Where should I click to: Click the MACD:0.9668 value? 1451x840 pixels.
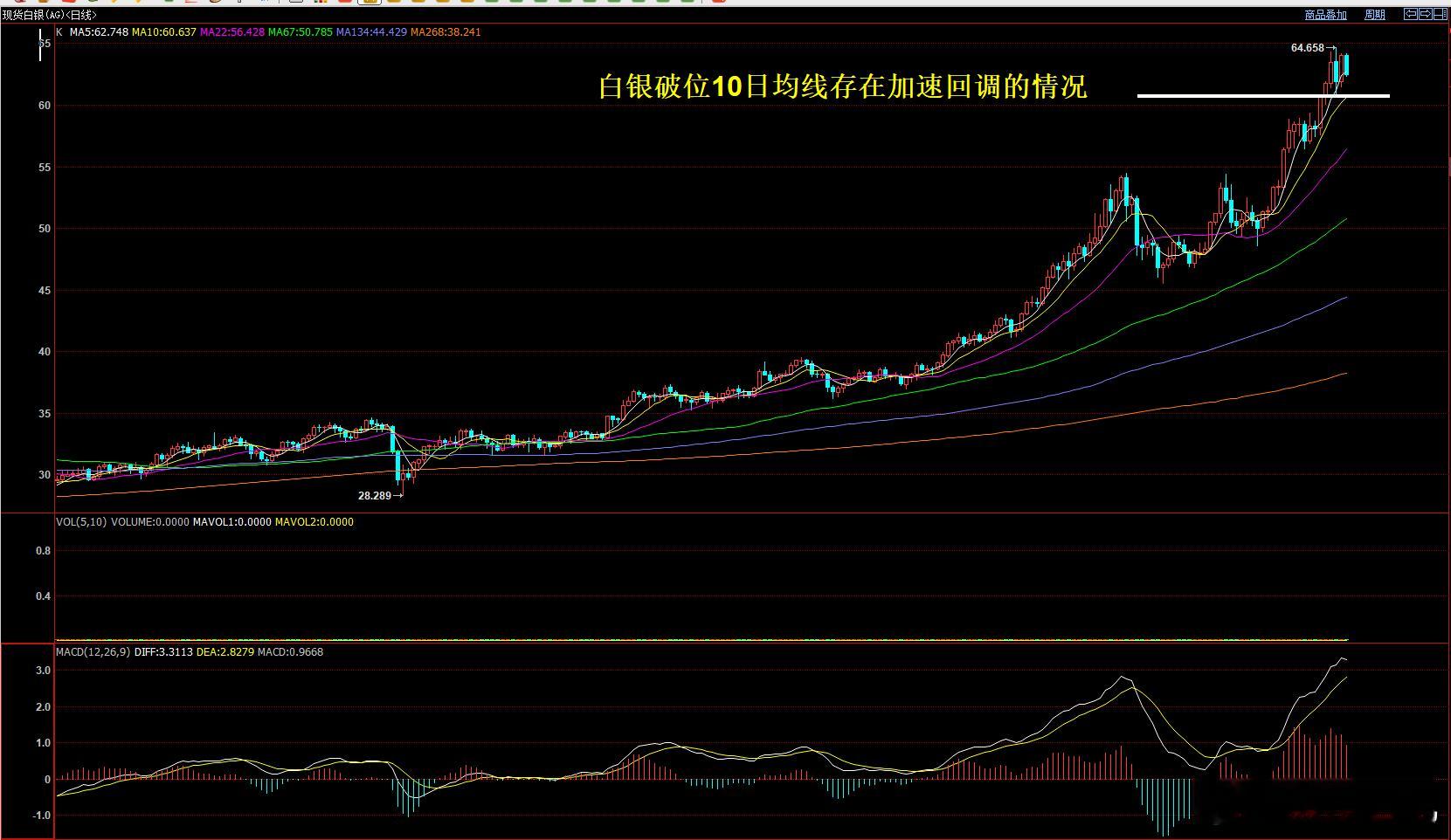(x=291, y=652)
